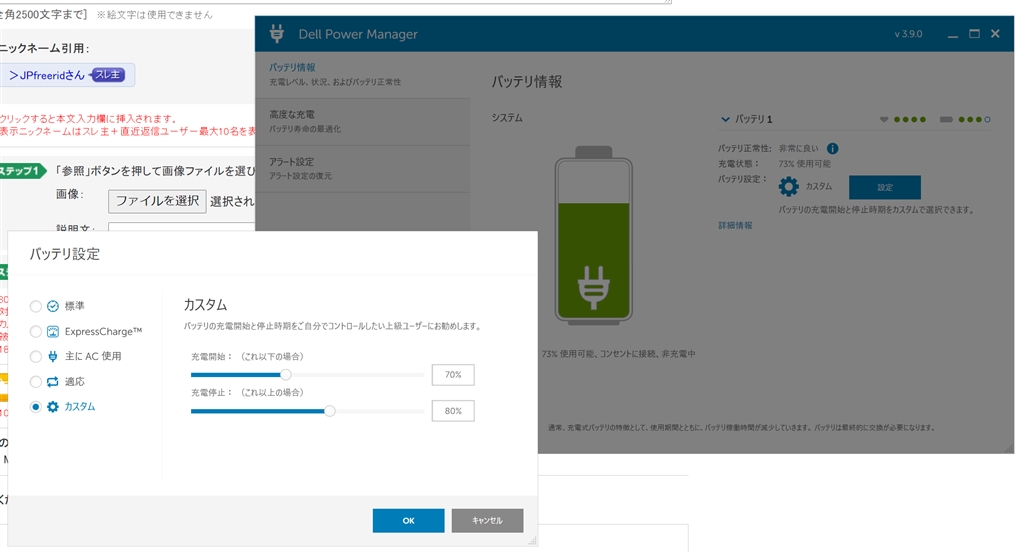Click the バッテリ設定 dialog title
The height and width of the screenshot is (553, 1024).
(x=65, y=255)
